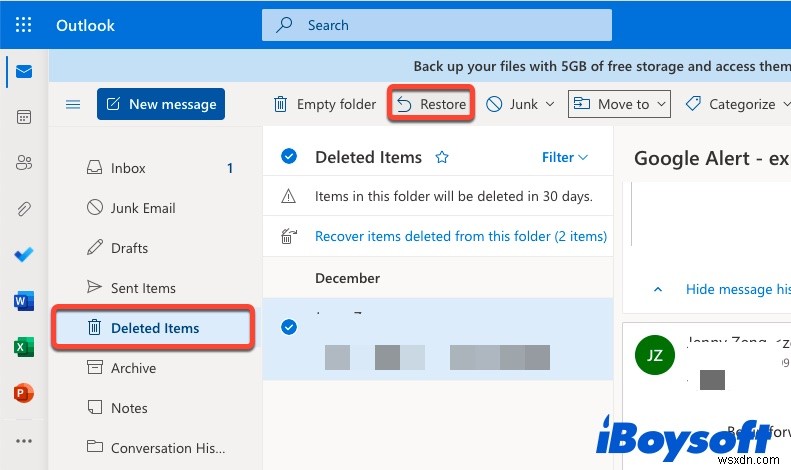Click Hide message history link

tap(738, 289)
